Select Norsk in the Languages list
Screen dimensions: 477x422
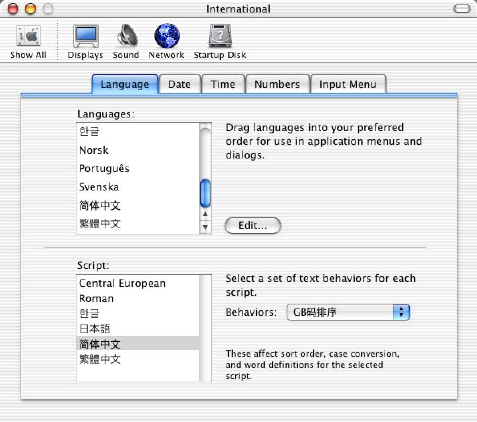coord(138,150)
